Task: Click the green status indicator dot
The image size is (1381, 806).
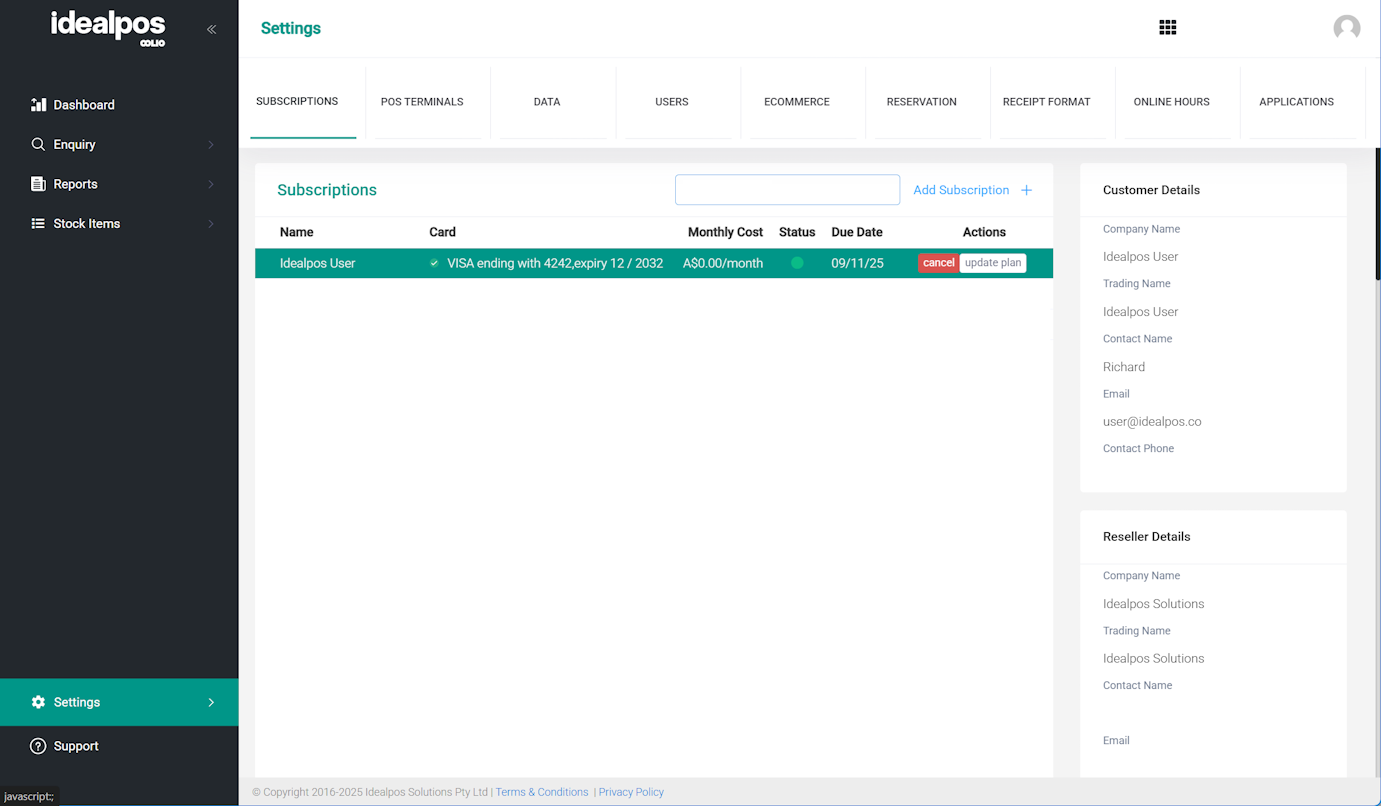Action: (797, 263)
